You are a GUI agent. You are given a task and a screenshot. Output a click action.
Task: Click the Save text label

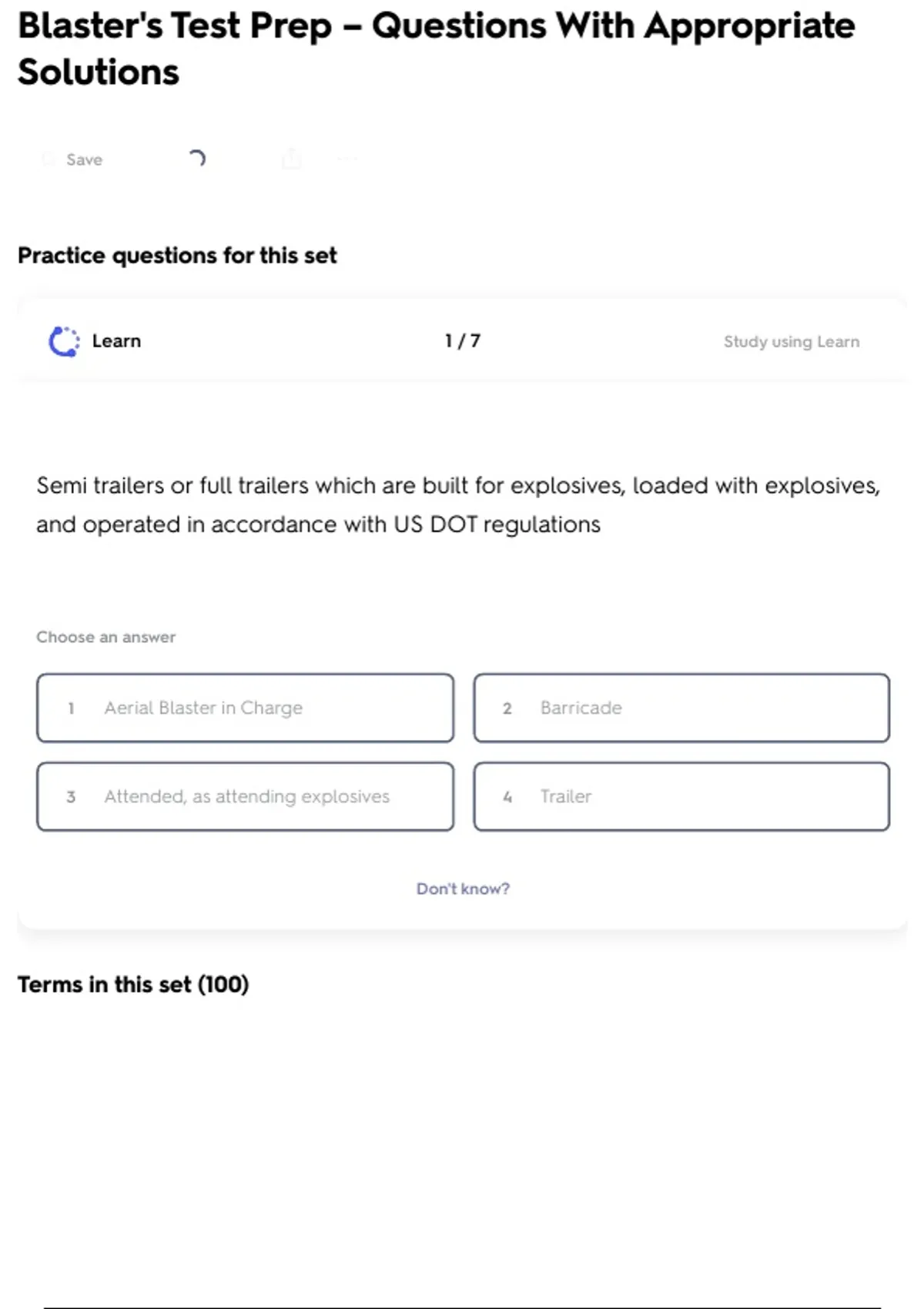(84, 159)
